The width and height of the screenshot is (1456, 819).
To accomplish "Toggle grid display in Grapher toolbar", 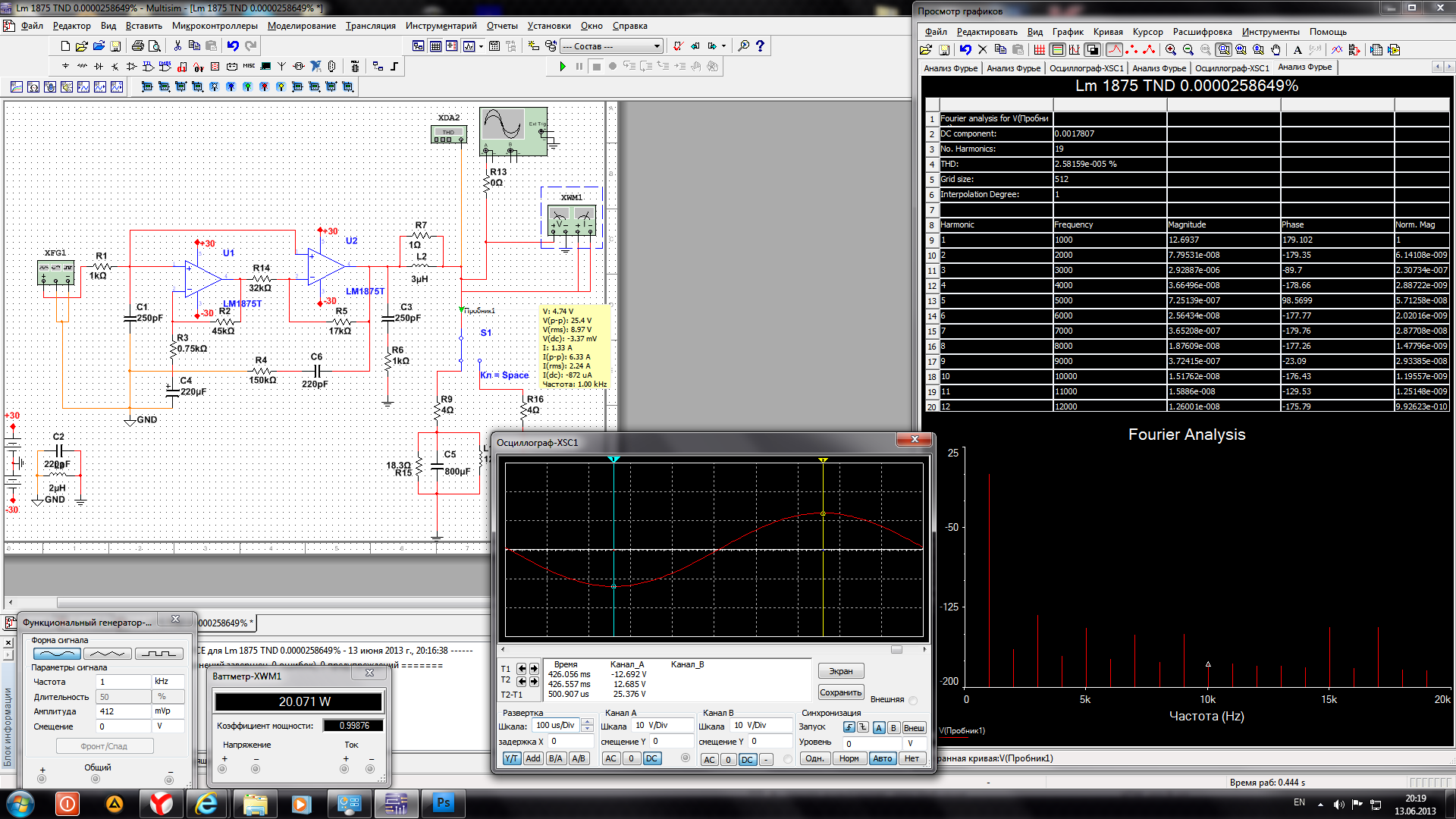I will point(1039,50).
